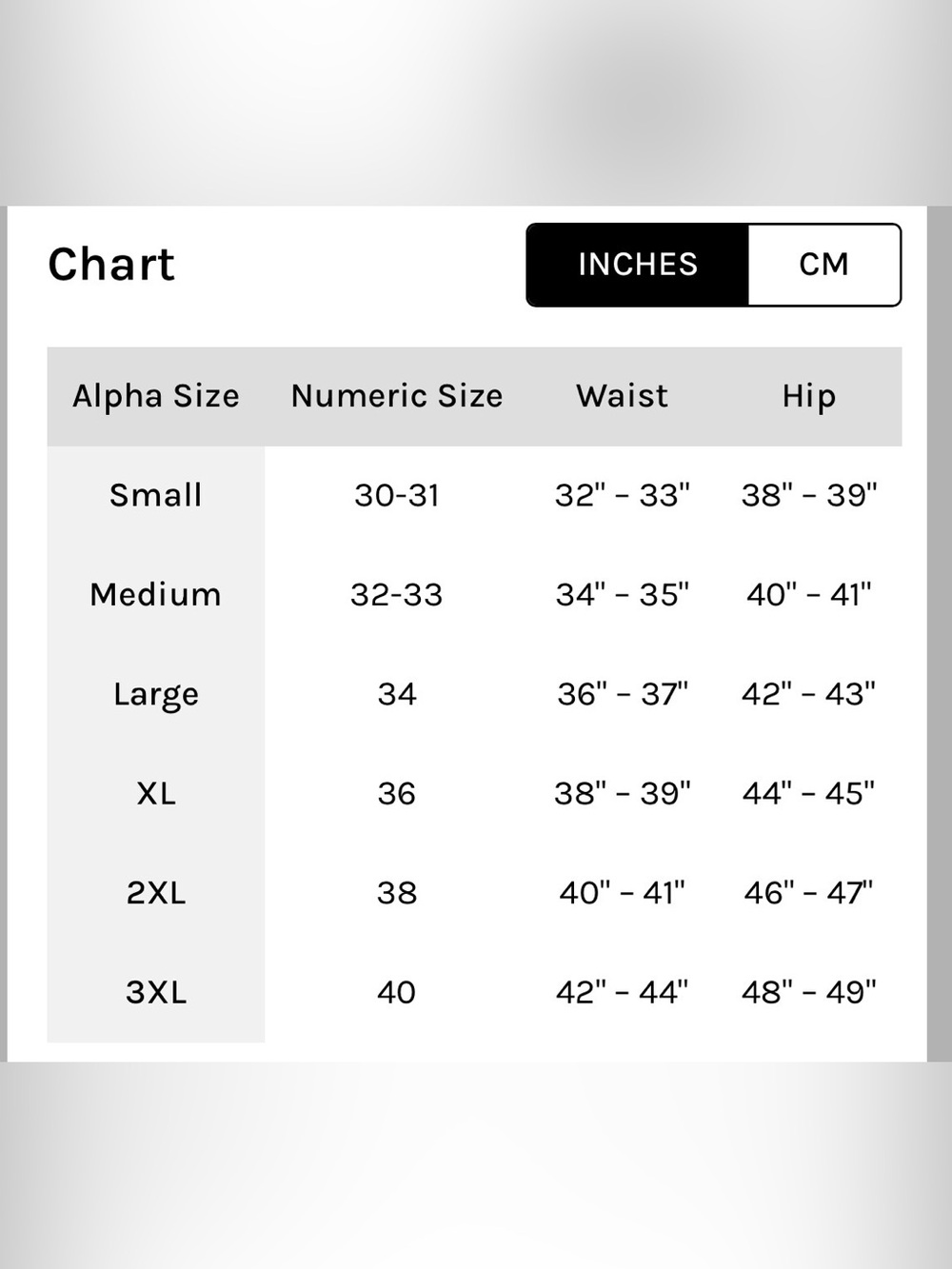Screen dimensions: 952x1269
Task: Select the XL size row label
Action: (156, 793)
